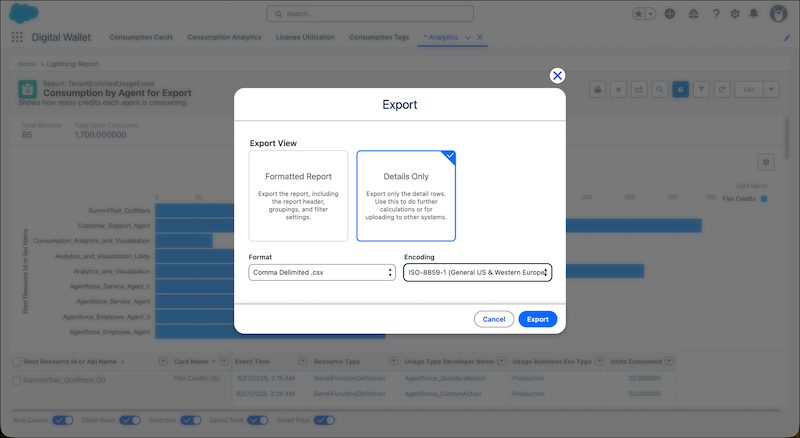Open Help question mark icon
Viewport: 800px width, 438px height.
716,14
